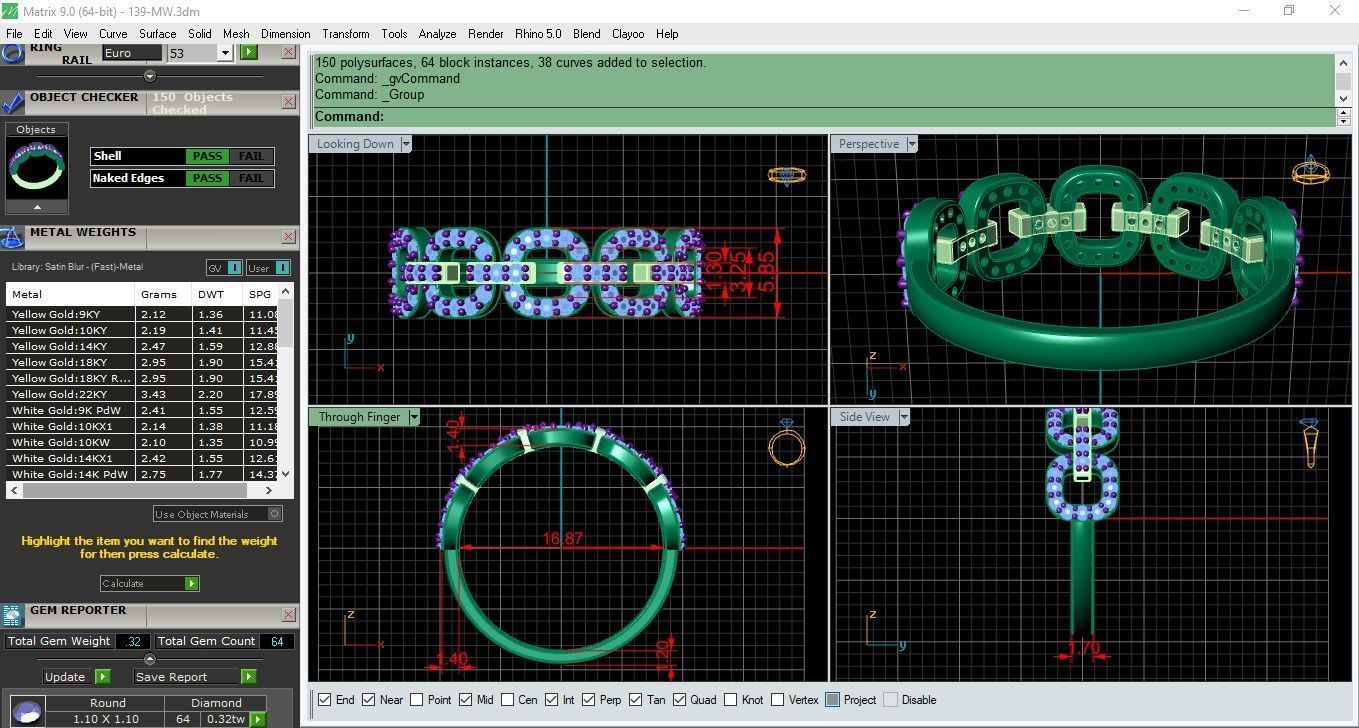The width and height of the screenshot is (1359, 728).
Task: Close the Metal Weights panel
Action: click(288, 237)
